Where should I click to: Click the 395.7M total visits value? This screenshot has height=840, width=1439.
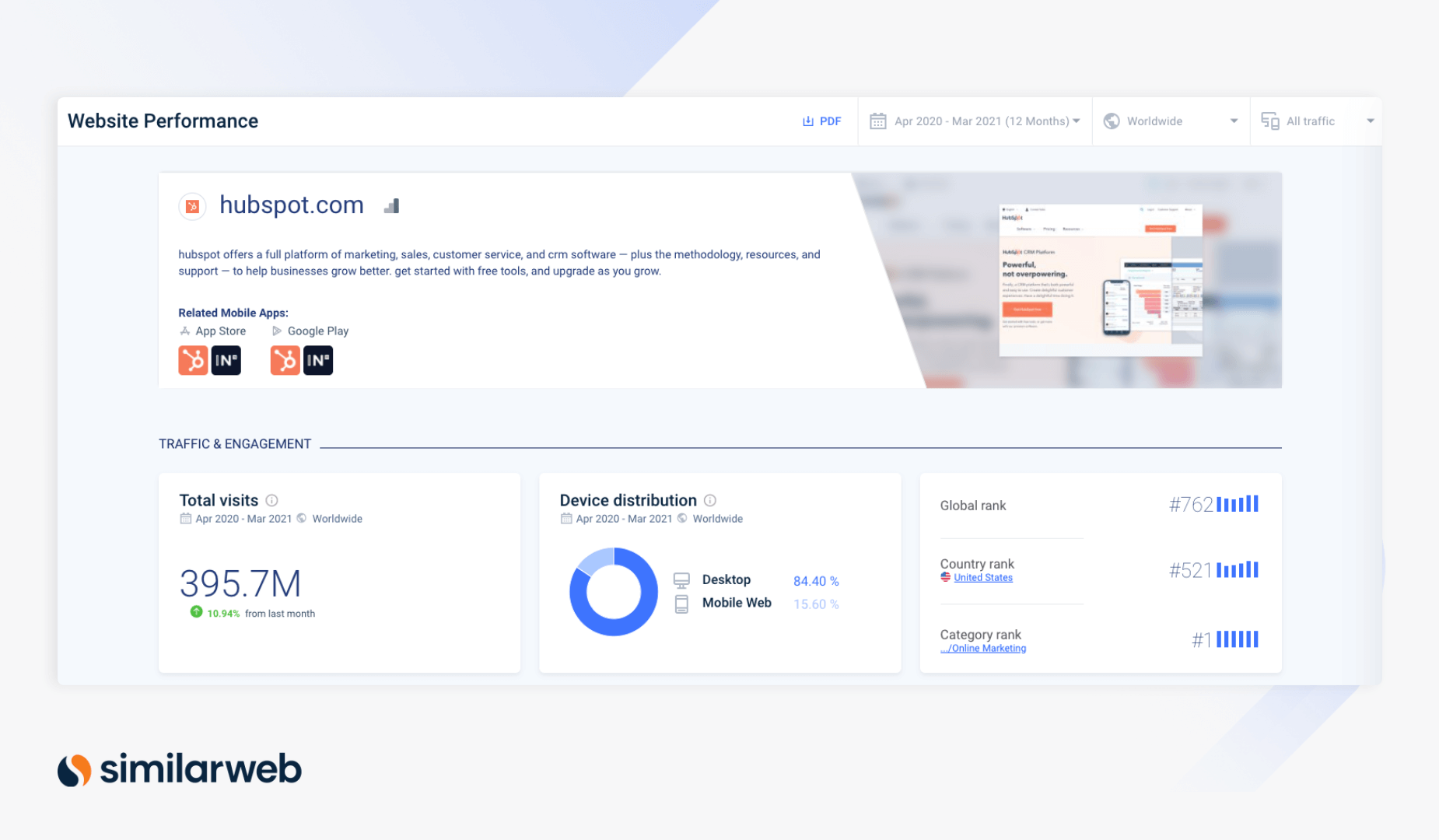[x=240, y=583]
